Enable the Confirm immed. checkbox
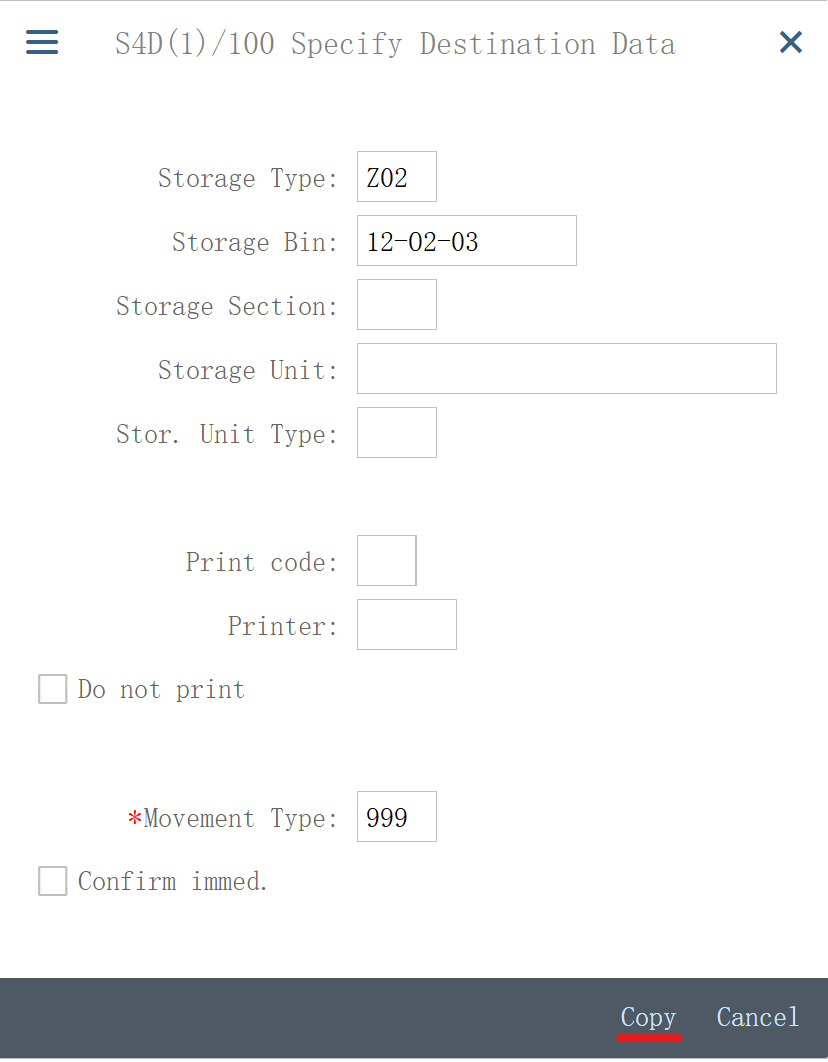This screenshot has height=1062, width=828. pos(53,882)
